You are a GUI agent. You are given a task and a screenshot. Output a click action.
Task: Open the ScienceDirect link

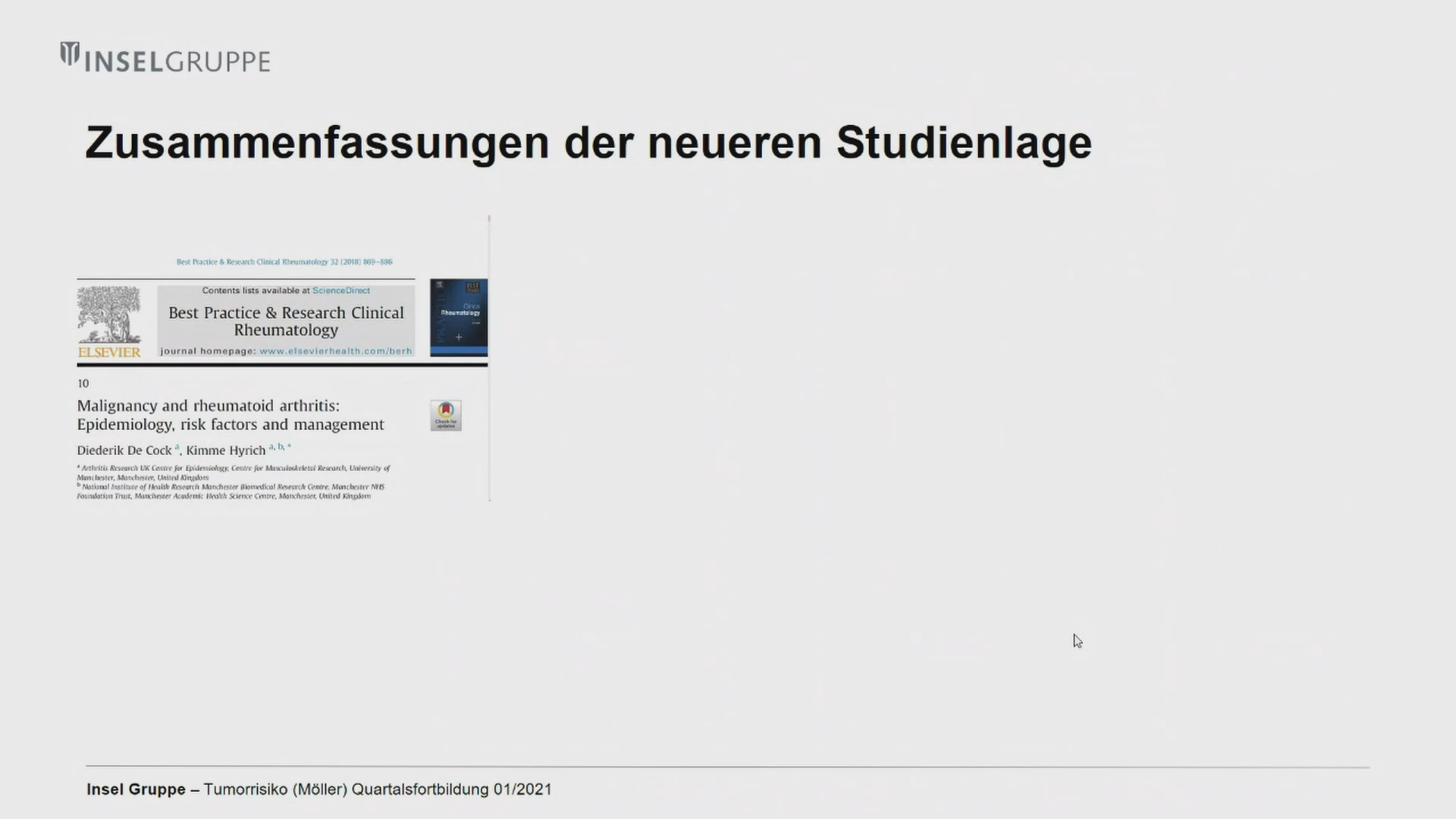tap(341, 290)
